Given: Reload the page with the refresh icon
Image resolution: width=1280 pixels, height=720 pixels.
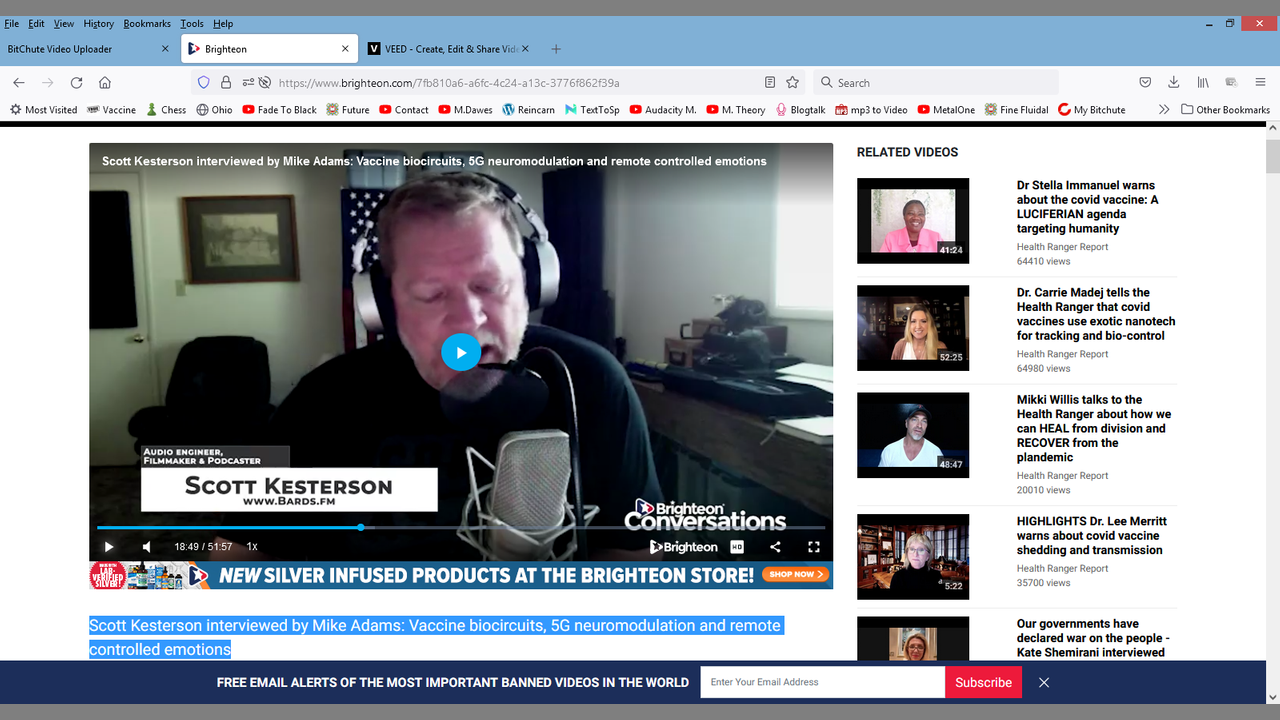Looking at the screenshot, I should [x=76, y=83].
